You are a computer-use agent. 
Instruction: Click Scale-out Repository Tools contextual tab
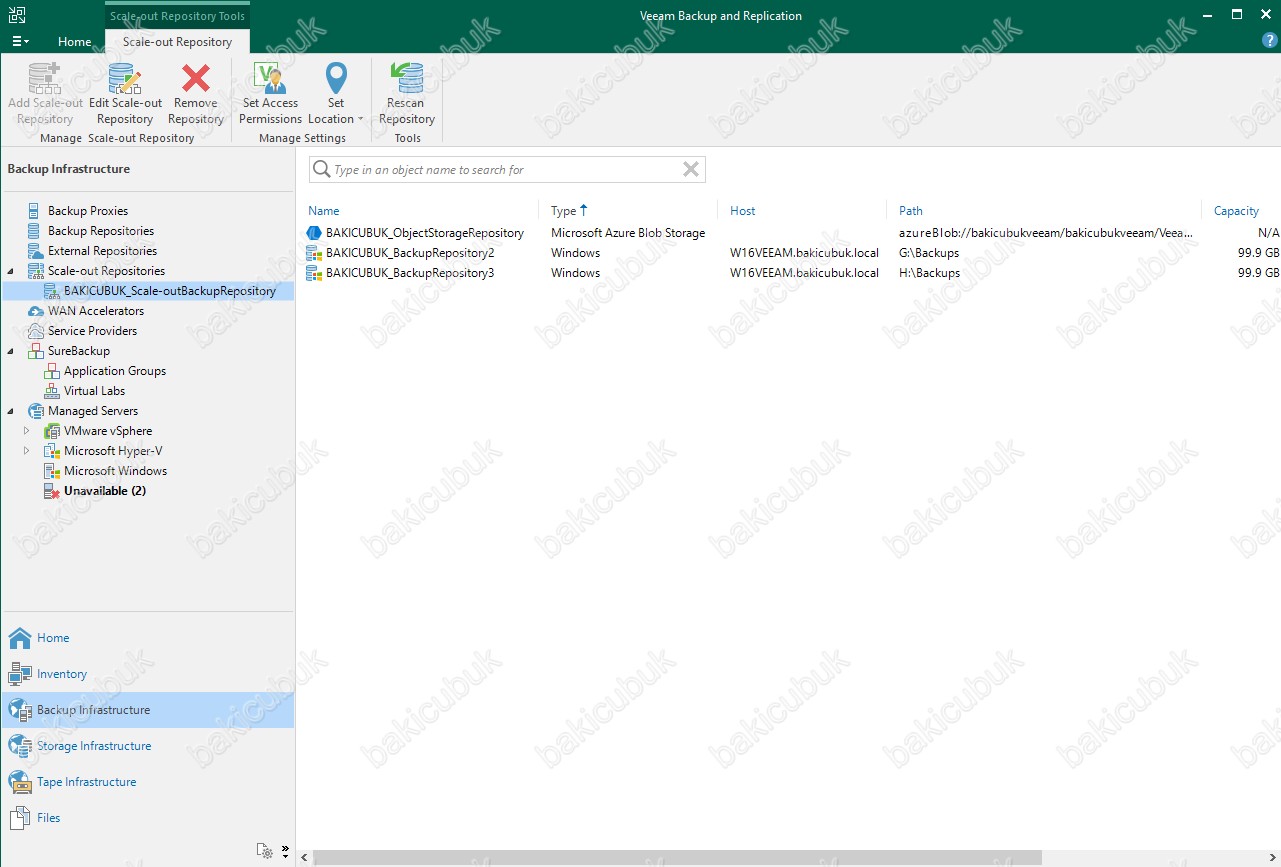(x=177, y=16)
